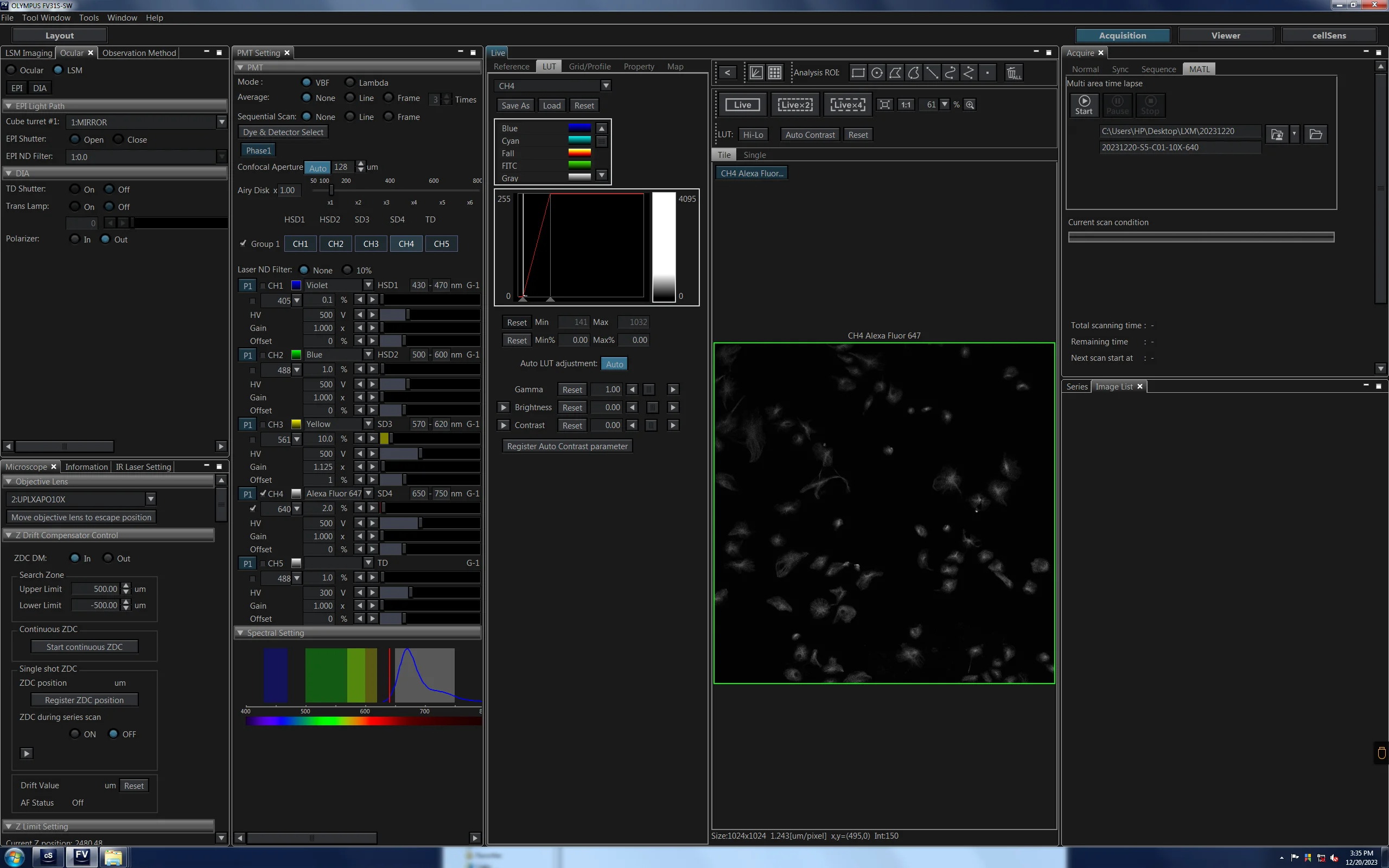The height and width of the screenshot is (868, 1389).
Task: Open the Objective Lens dropdown
Action: 150,499
